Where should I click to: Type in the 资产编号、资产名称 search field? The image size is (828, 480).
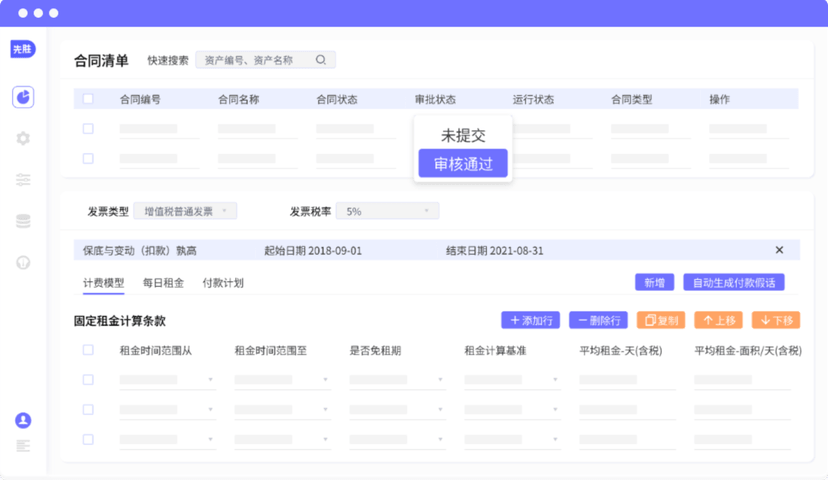pyautogui.click(x=266, y=60)
